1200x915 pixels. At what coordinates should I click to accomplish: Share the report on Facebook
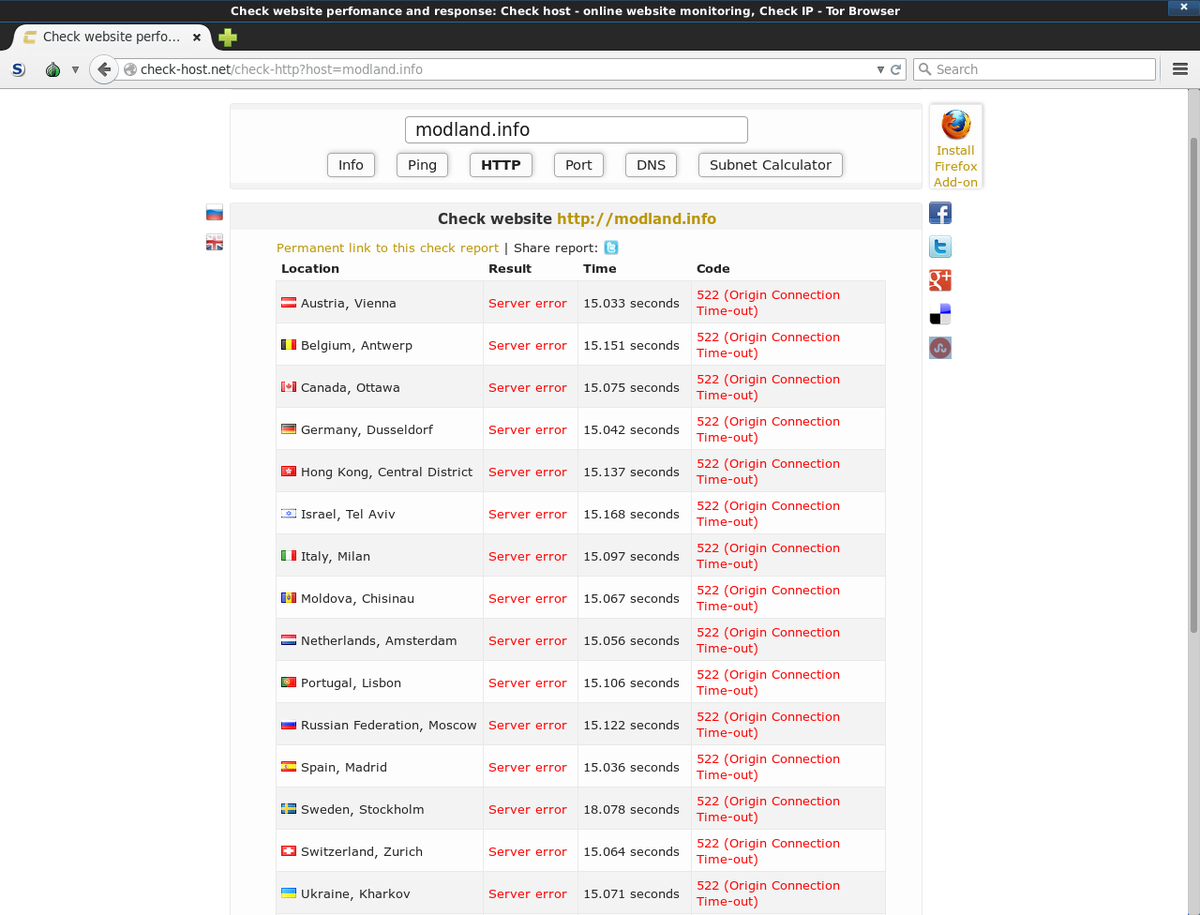click(x=939, y=212)
